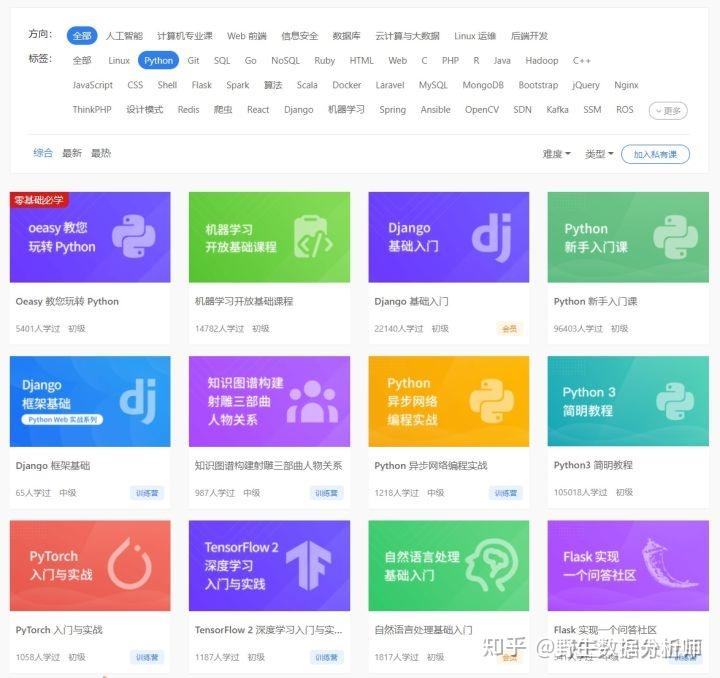Click the PyTorch 入门与实战 title link
720x678 pixels.
(59, 630)
